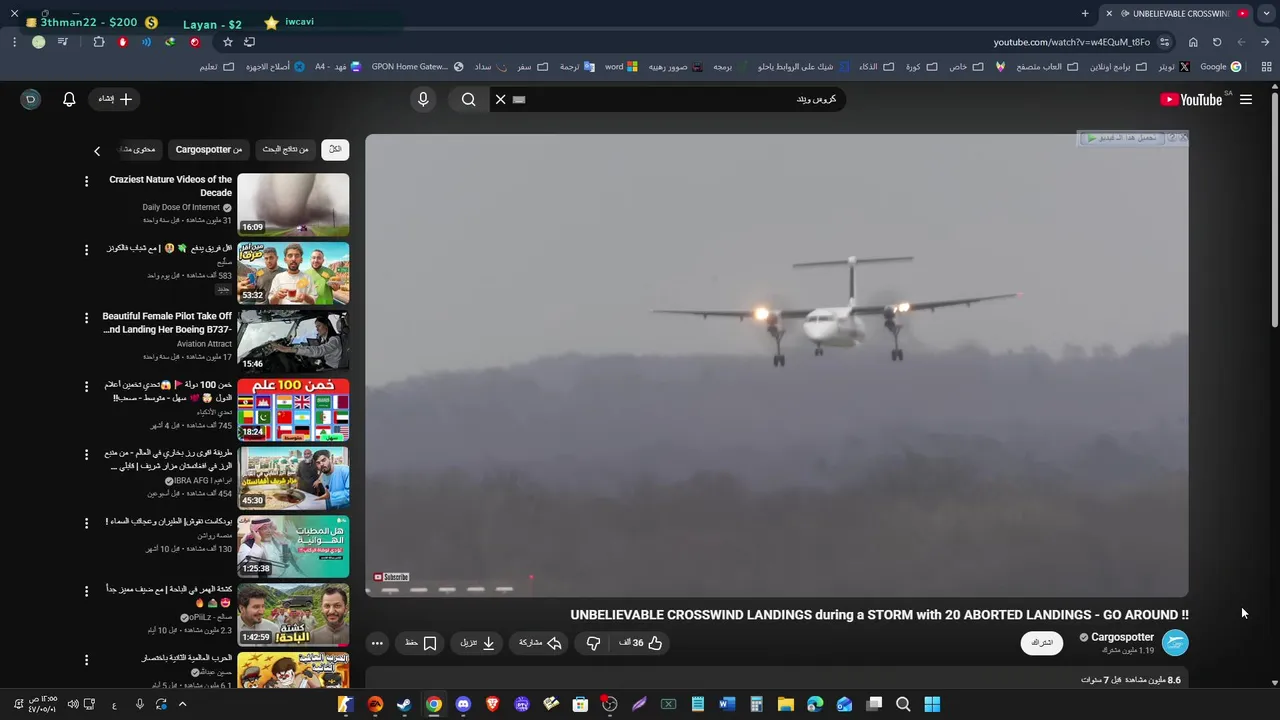Open the 1:25:38 podcast thumbnail
The width and height of the screenshot is (1280, 720).
pyautogui.click(x=293, y=546)
